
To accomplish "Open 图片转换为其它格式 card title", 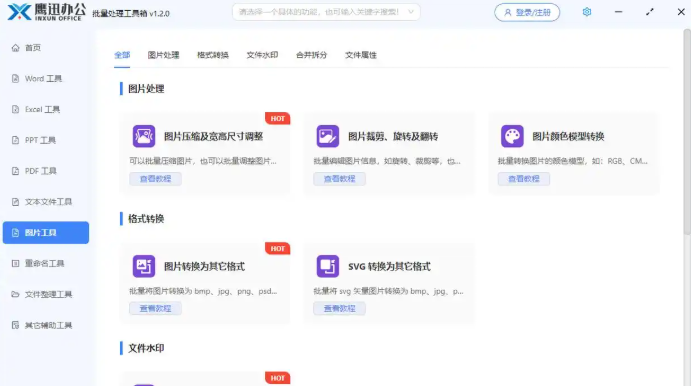I will pos(204,267).
